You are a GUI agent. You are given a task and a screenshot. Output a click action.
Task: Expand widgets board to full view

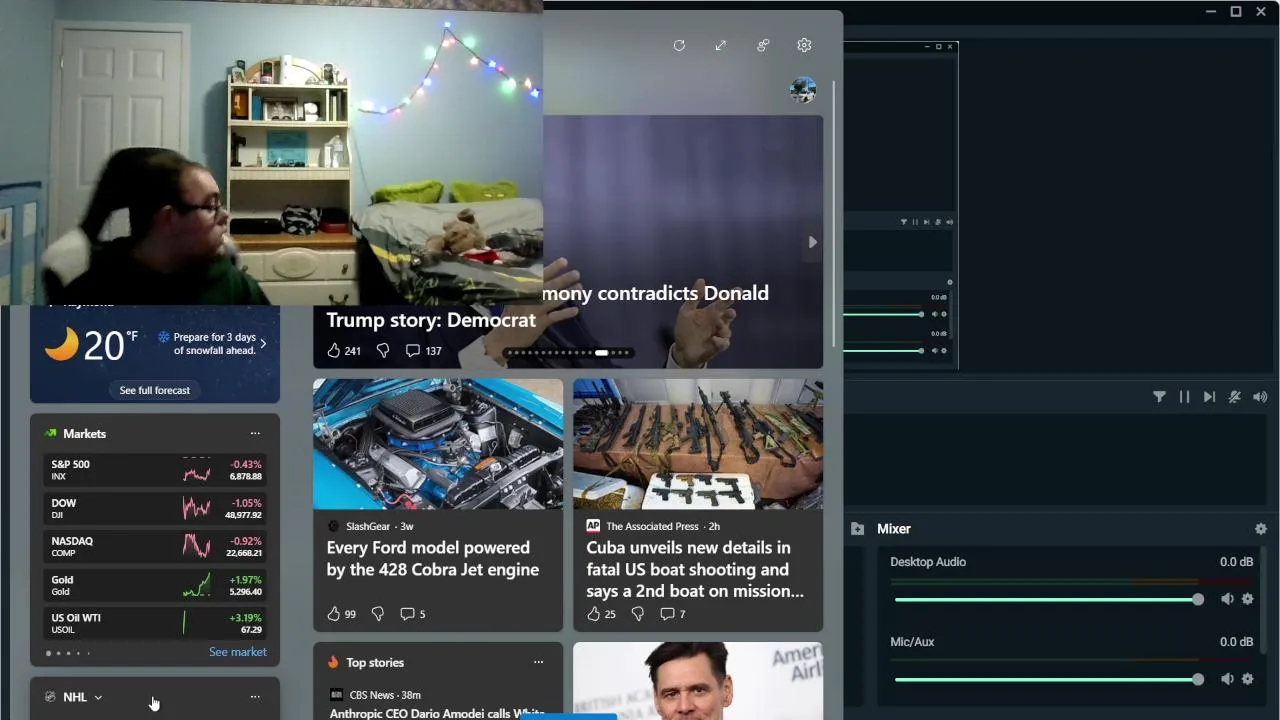tap(721, 45)
